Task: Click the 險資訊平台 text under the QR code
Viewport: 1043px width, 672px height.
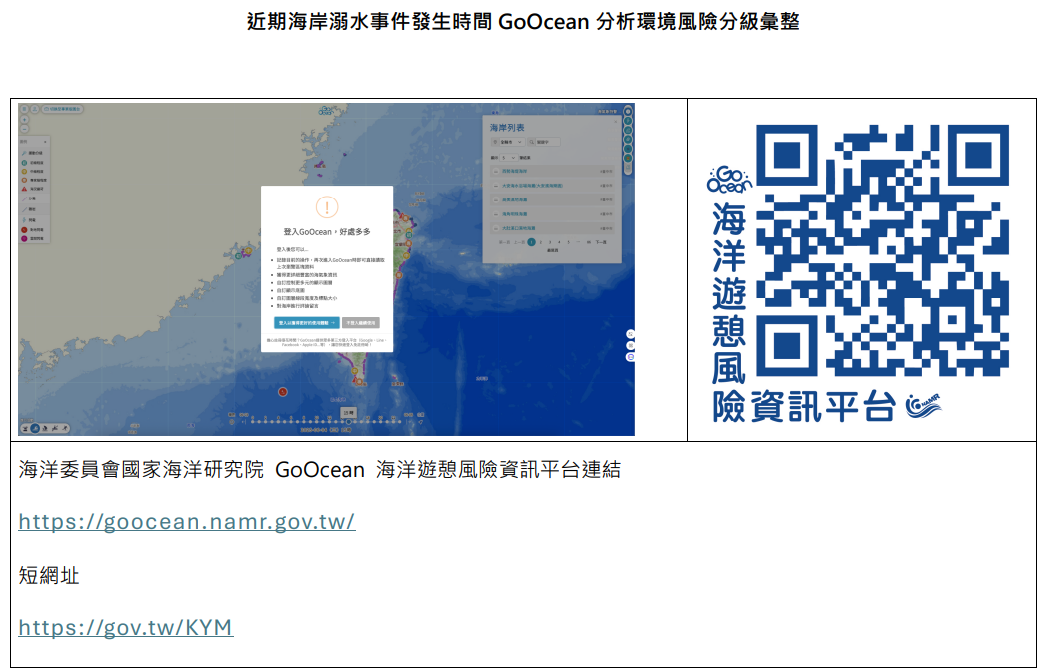Action: tap(804, 407)
